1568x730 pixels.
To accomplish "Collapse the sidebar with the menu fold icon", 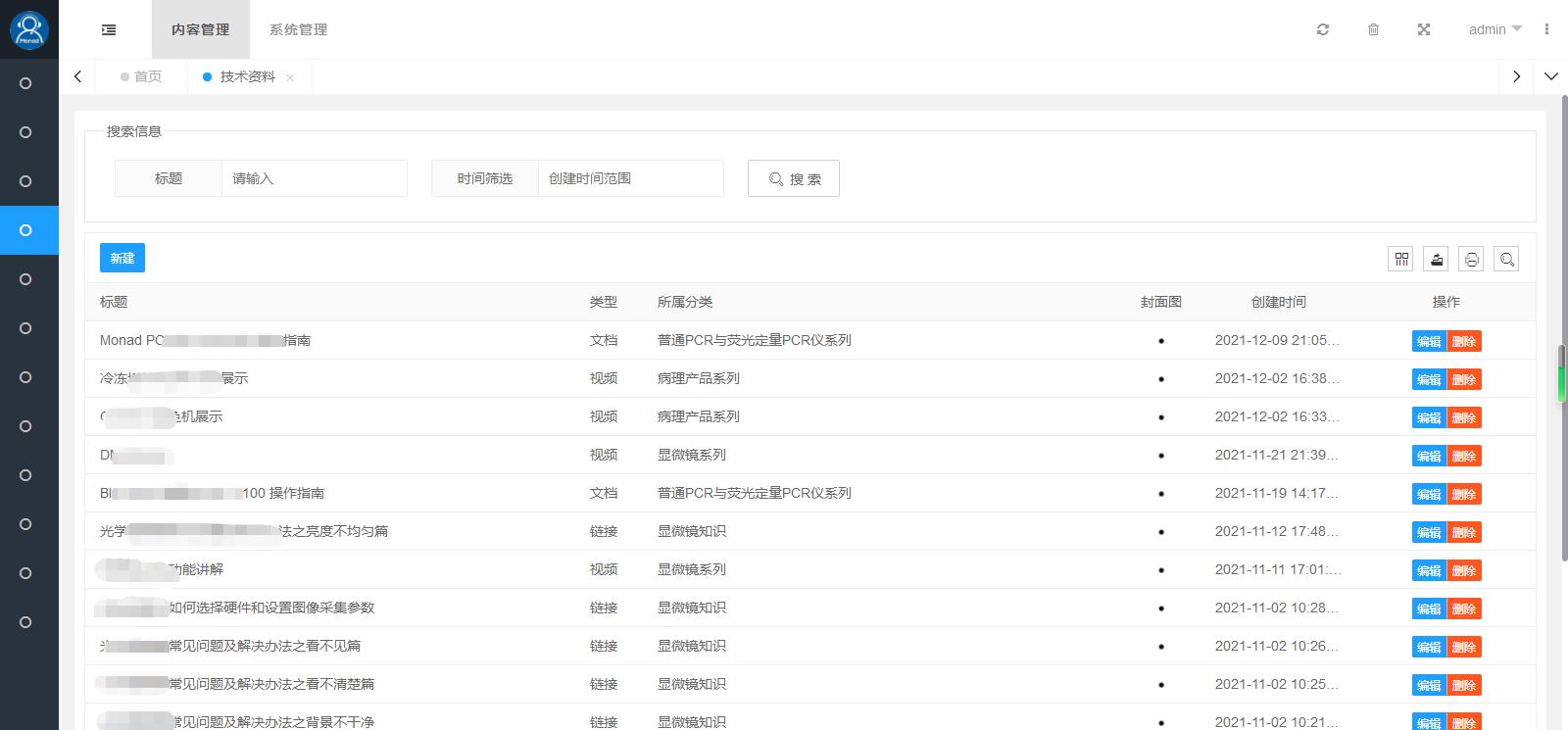I will (109, 29).
